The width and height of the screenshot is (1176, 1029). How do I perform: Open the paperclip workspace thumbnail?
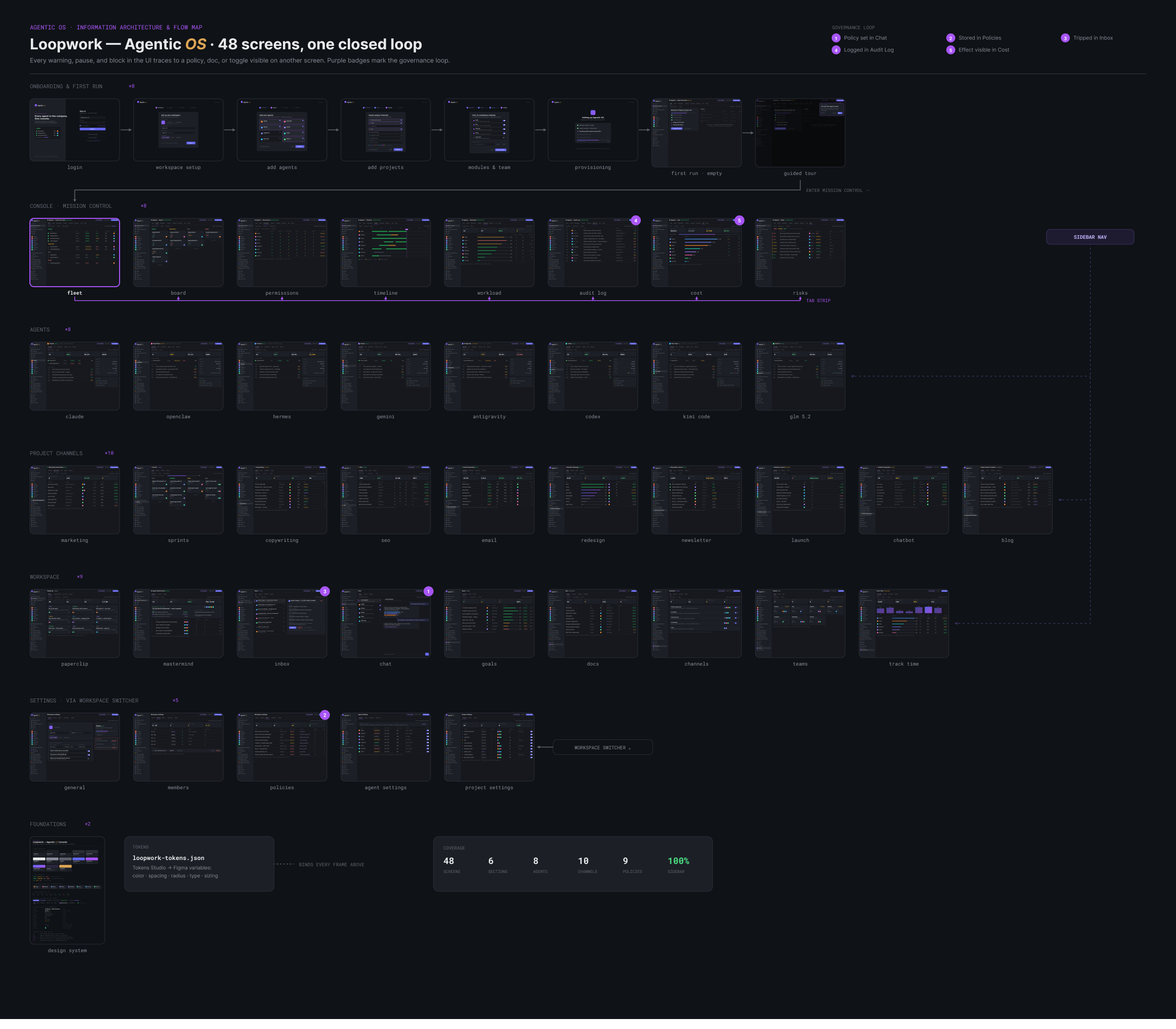75,624
